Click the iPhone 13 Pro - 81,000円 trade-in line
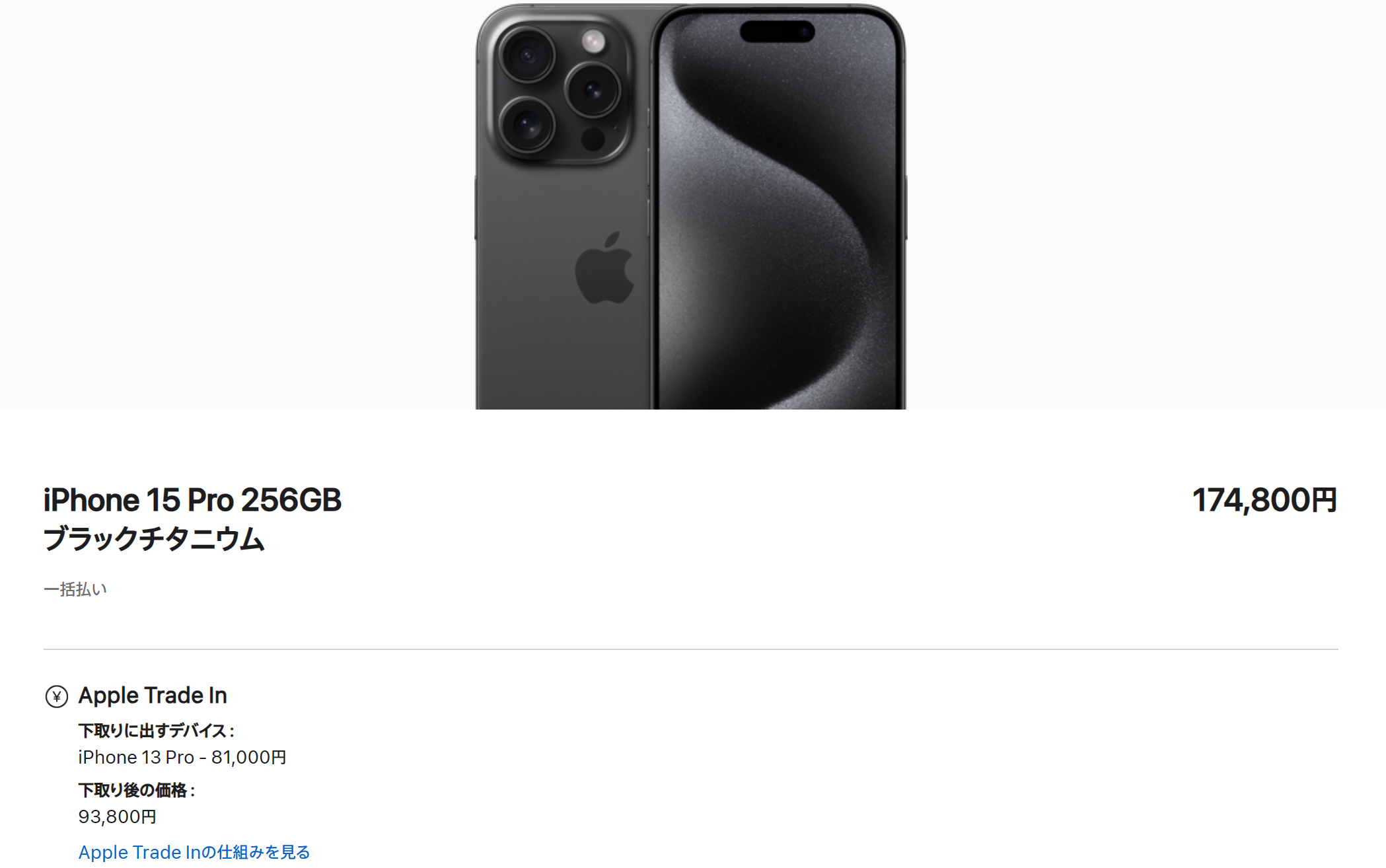The image size is (1386, 868). pos(182,757)
